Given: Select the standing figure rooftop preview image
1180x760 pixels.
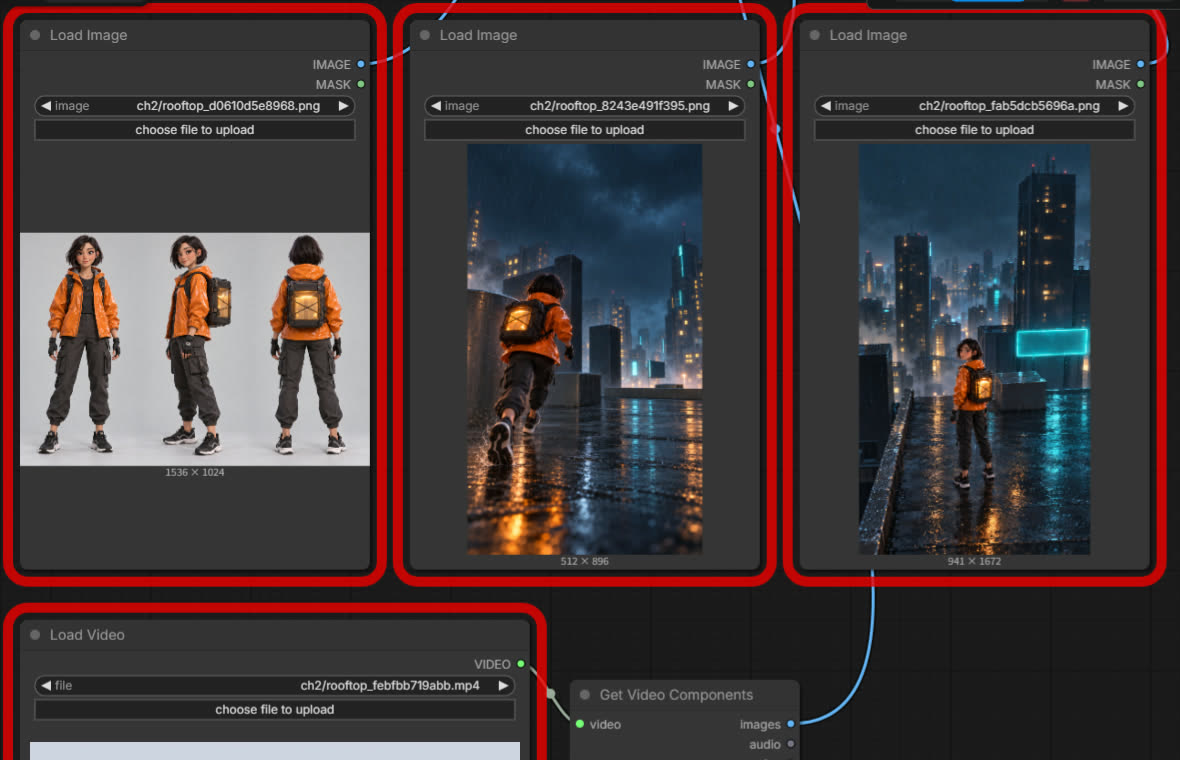Looking at the screenshot, I should 975,349.
